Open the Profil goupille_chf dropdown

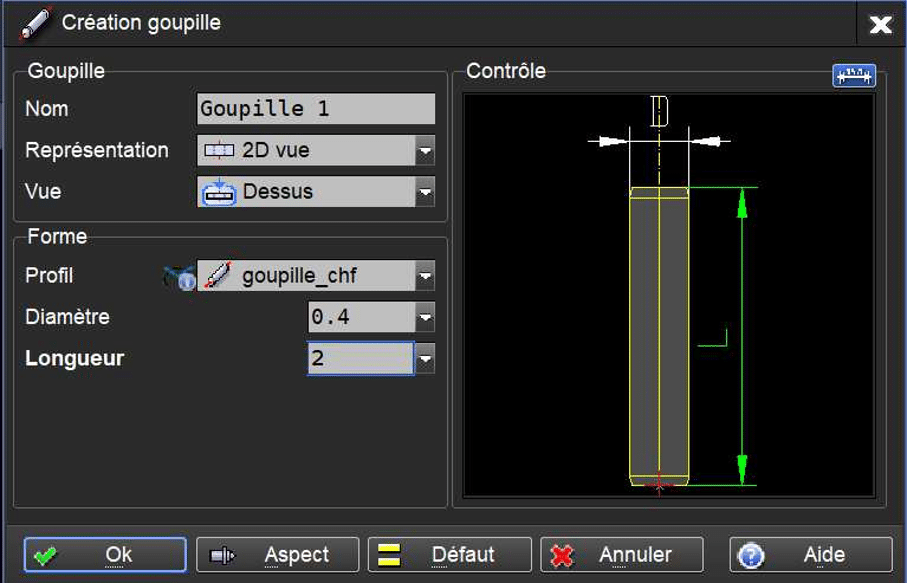(x=425, y=276)
